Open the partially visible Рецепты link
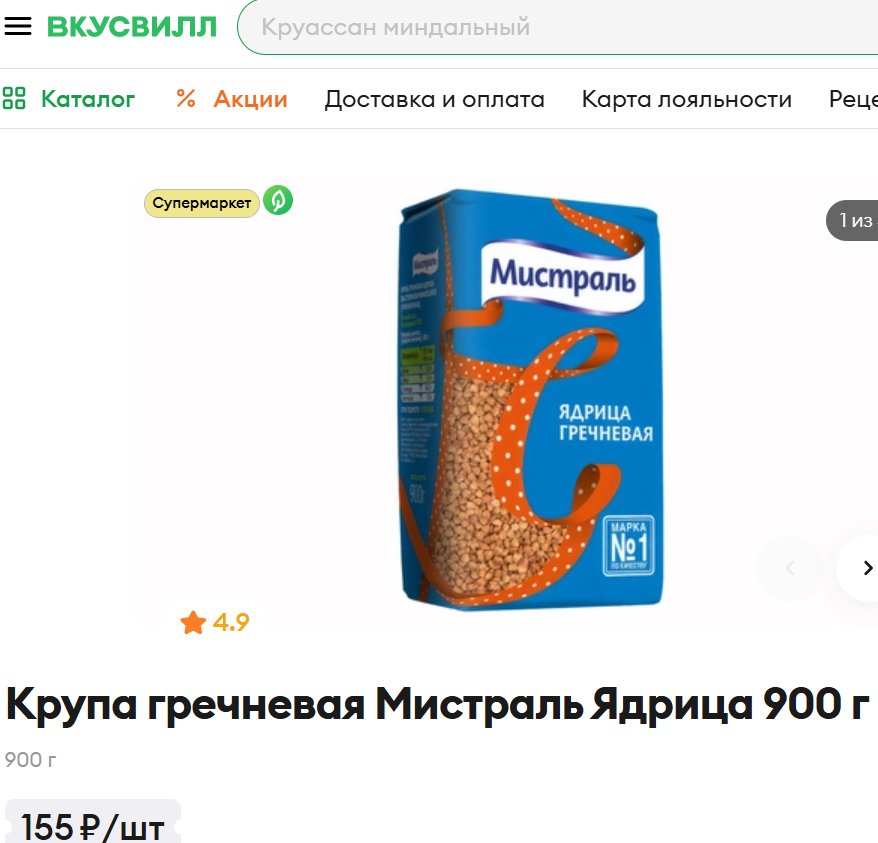 click(x=853, y=99)
